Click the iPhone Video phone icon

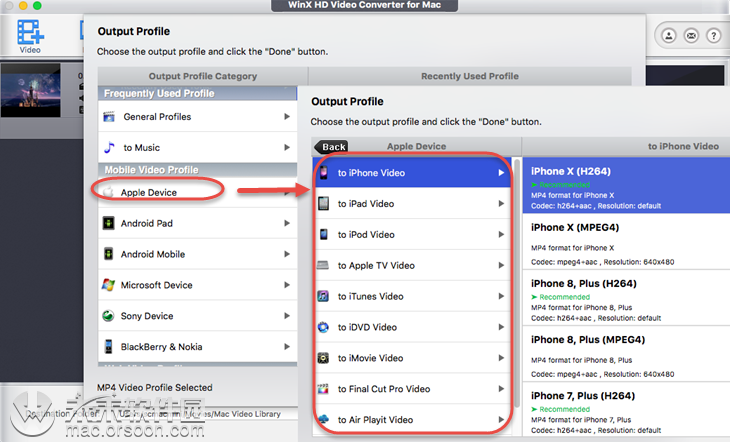(x=323, y=172)
